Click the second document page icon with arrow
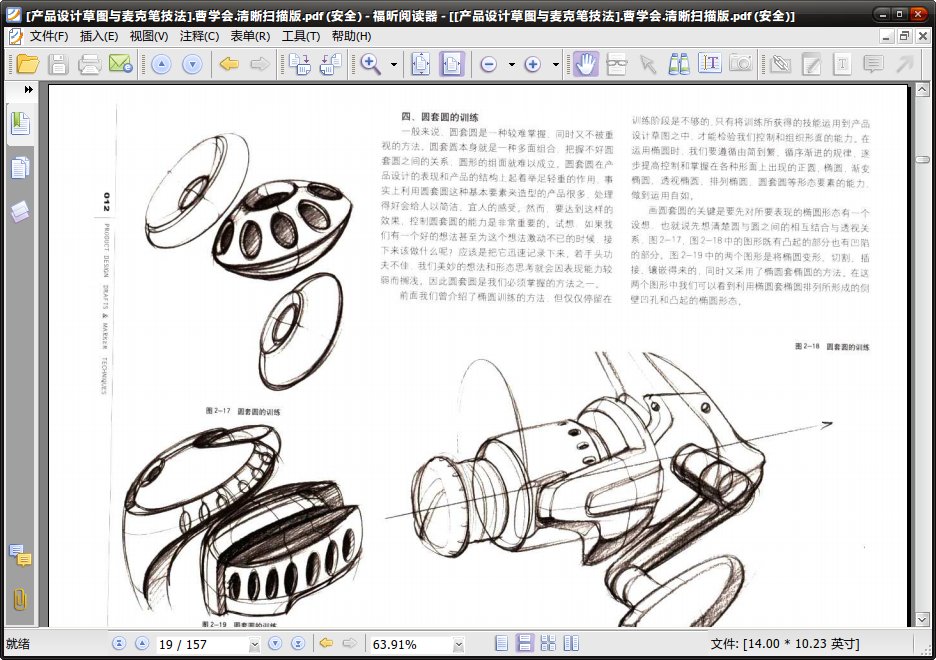 pyautogui.click(x=330, y=64)
